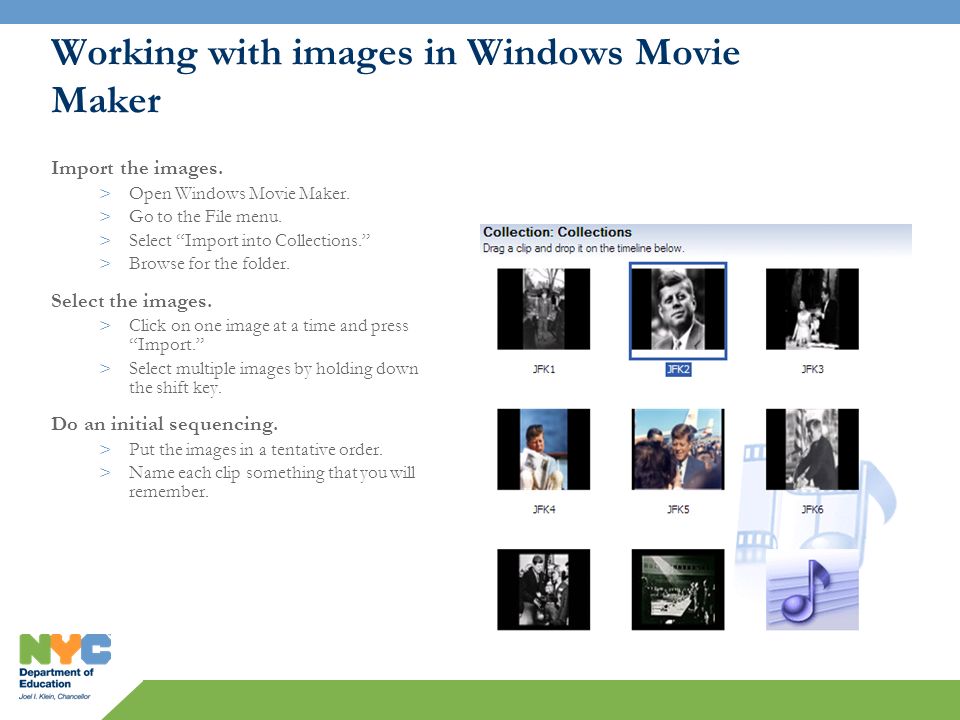Click the JFK6 clip name label
Viewport: 960px width, 720px height.
(x=812, y=509)
